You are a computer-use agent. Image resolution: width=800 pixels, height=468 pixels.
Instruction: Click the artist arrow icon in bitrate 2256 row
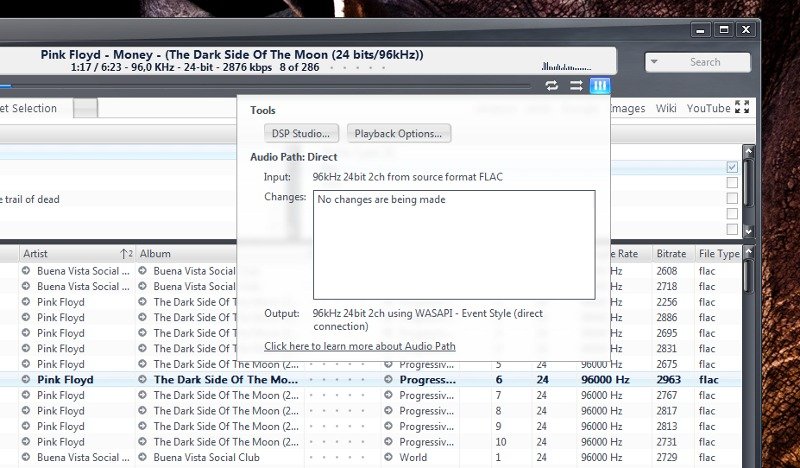click(x=26, y=302)
